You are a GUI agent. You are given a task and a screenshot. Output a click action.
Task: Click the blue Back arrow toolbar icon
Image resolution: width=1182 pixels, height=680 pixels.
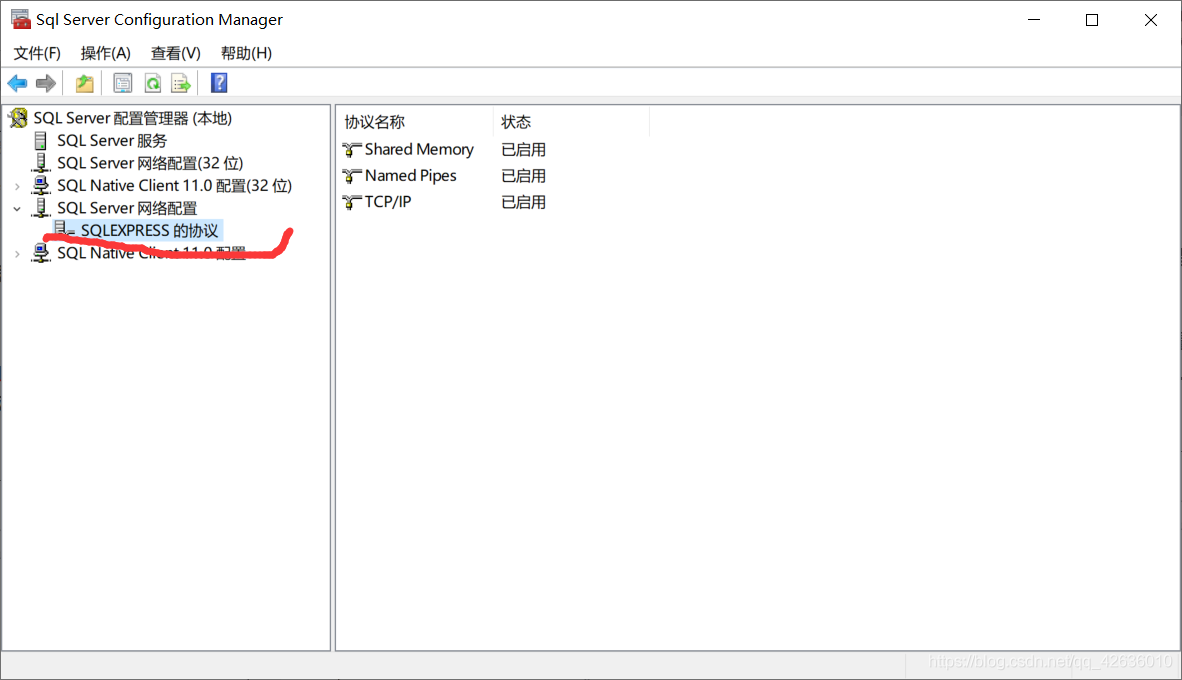click(x=17, y=83)
